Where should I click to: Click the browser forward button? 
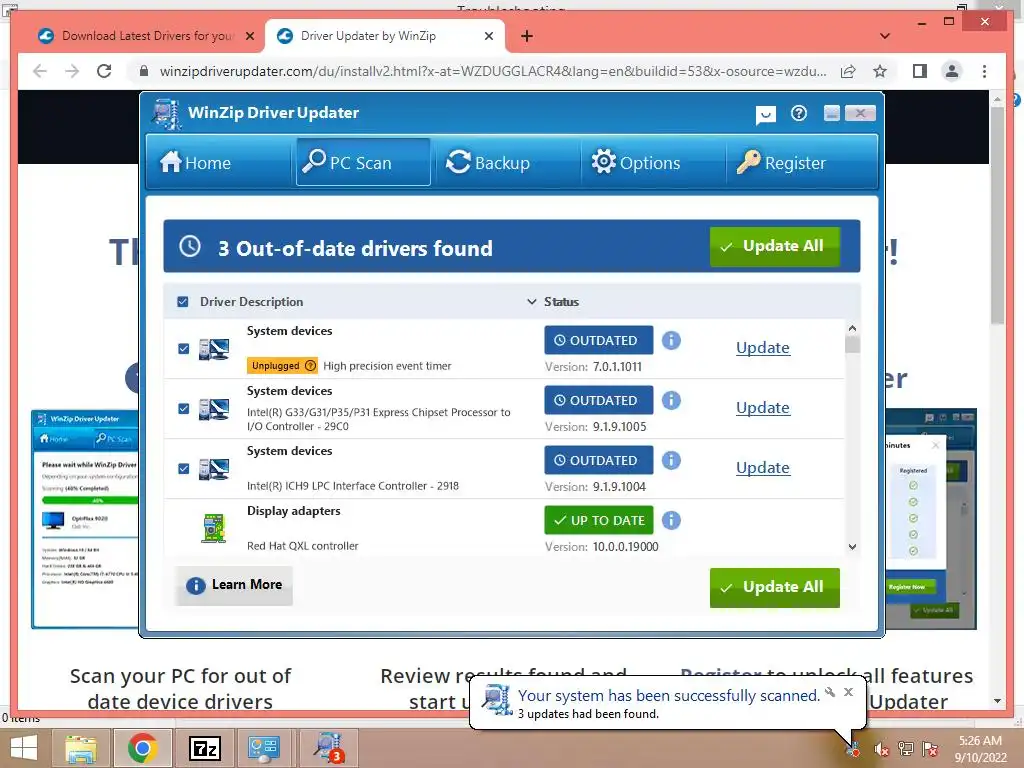tap(72, 71)
